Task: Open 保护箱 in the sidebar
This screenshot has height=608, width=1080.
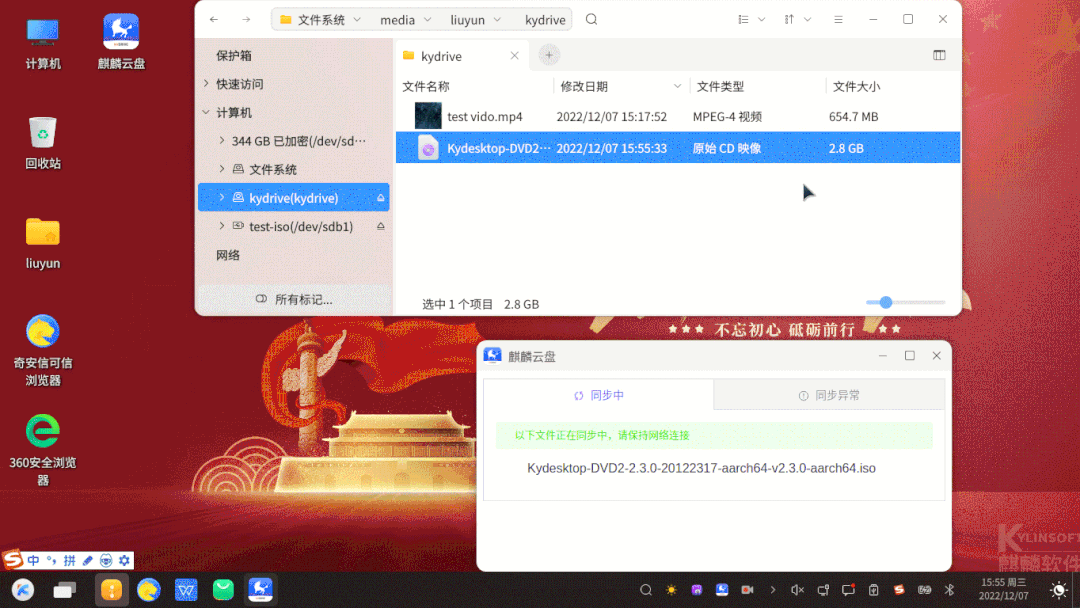Action: pos(234,55)
